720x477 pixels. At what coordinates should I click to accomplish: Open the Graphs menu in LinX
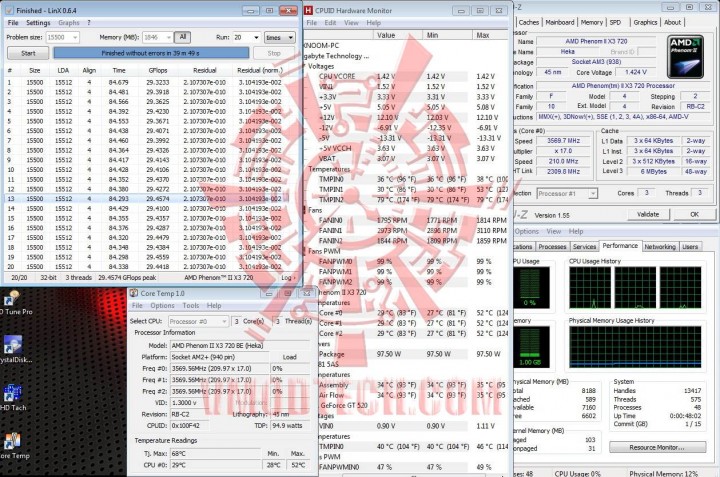click(x=69, y=22)
